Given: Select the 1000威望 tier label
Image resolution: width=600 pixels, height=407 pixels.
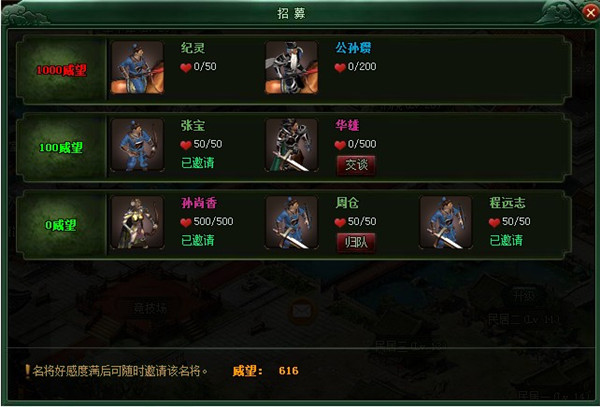Looking at the screenshot, I should click(x=61, y=70).
